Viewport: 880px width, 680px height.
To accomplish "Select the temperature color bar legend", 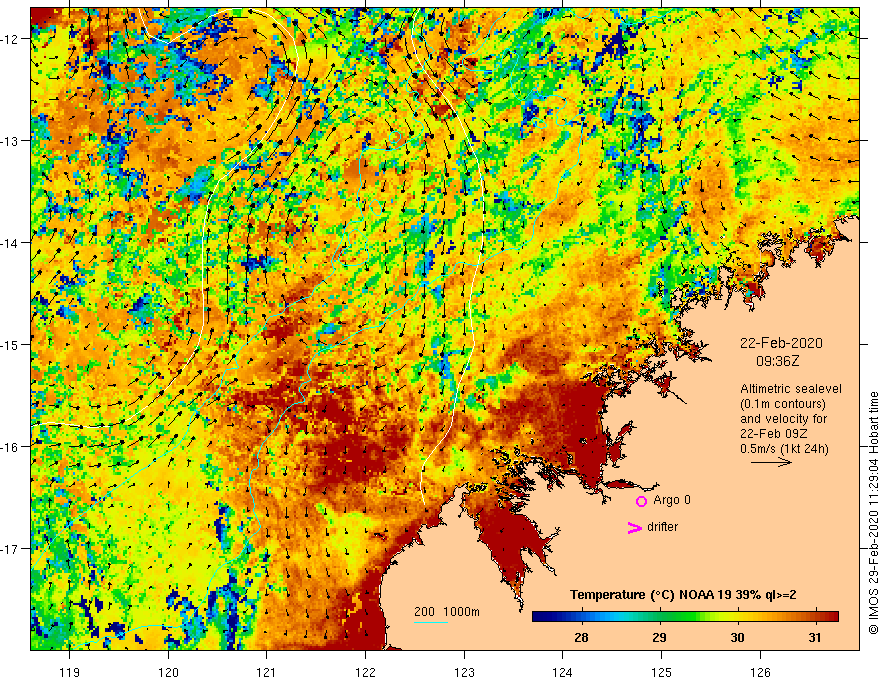I will click(685, 616).
